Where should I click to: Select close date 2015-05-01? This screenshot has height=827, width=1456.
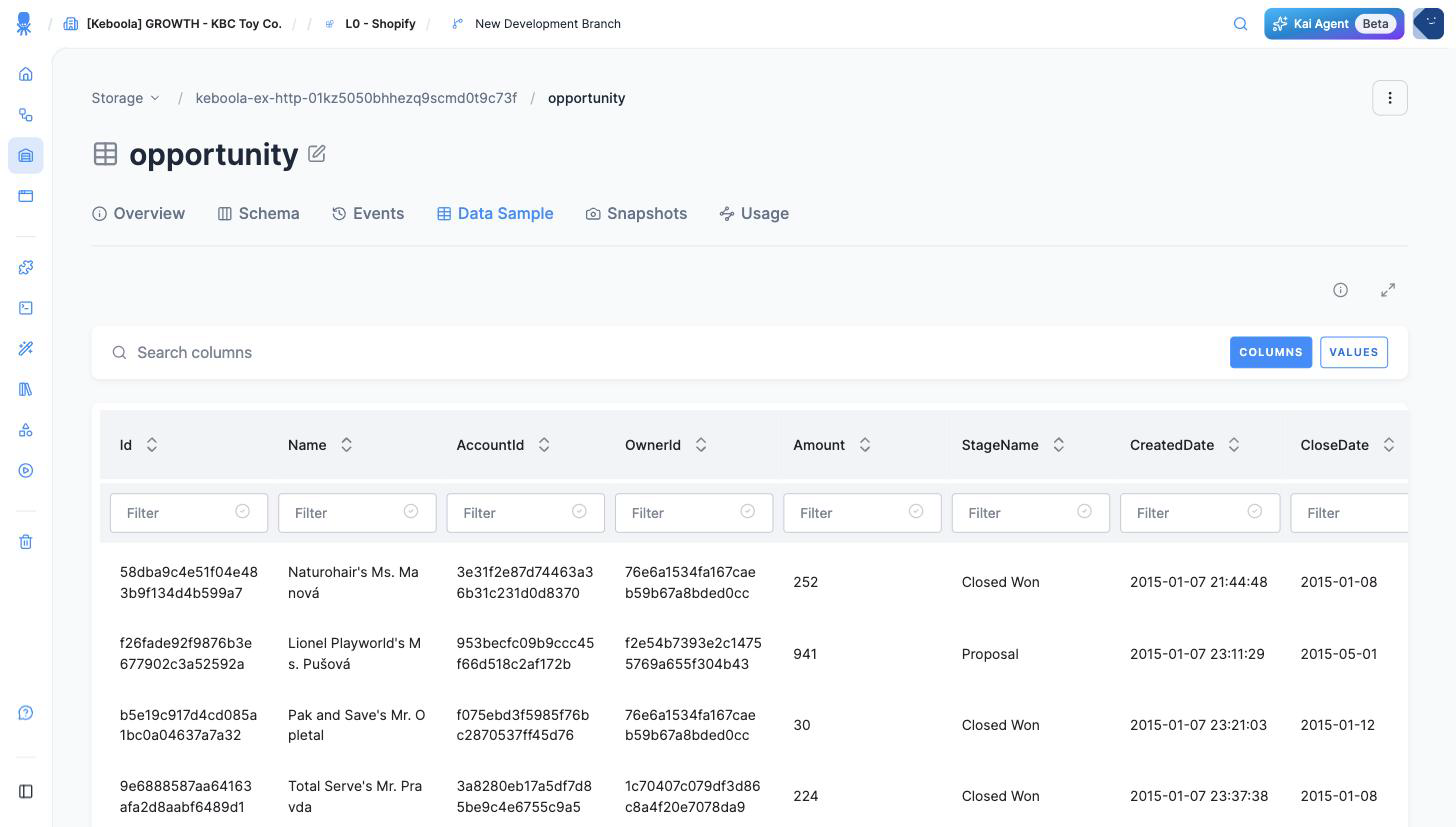pyautogui.click(x=1339, y=654)
